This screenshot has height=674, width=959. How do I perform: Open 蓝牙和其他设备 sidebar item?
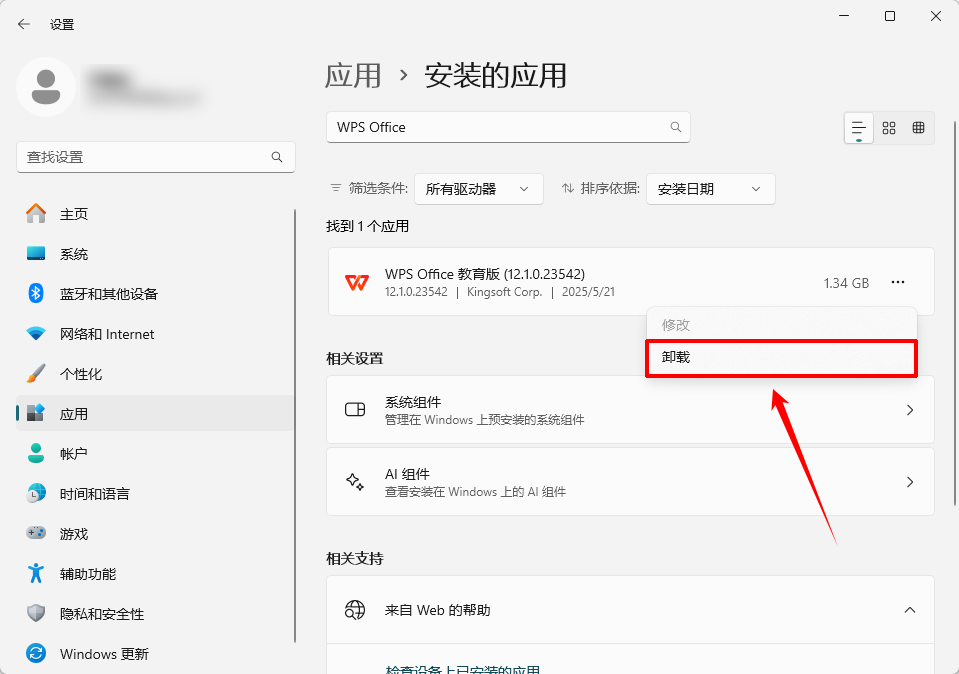tap(155, 294)
